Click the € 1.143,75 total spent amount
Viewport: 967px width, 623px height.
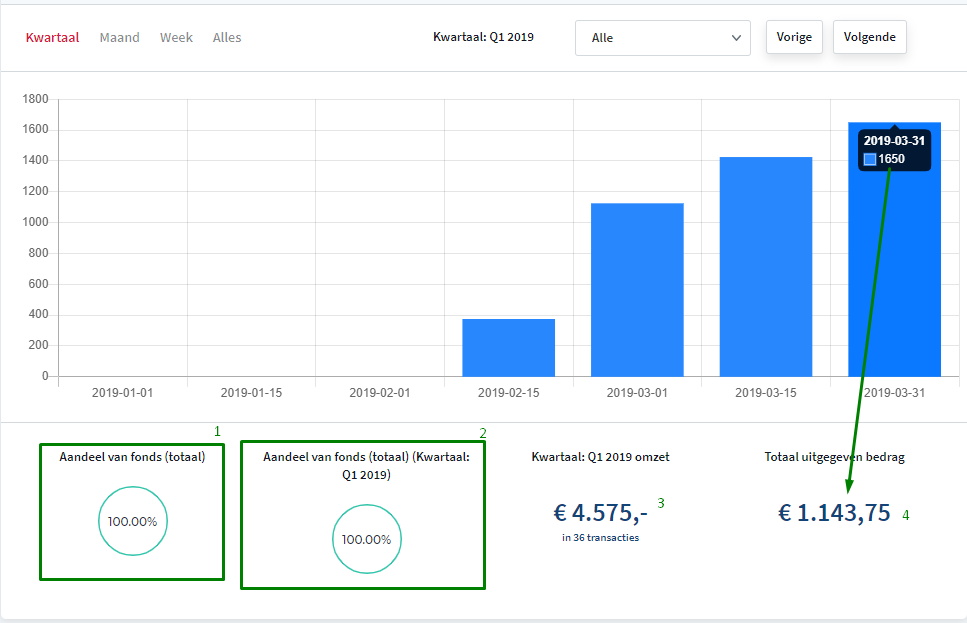click(834, 513)
